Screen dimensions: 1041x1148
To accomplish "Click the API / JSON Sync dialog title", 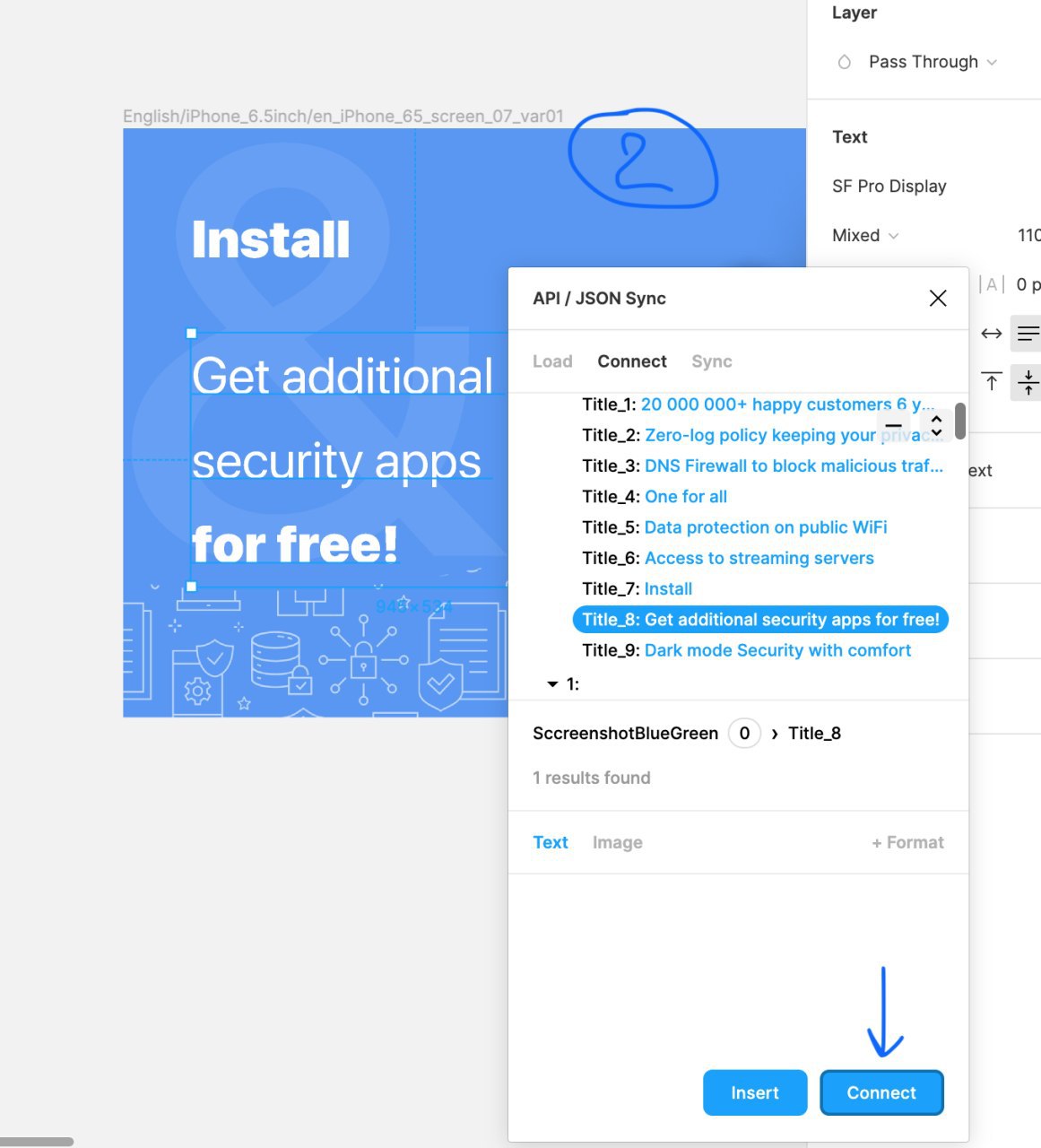I will [599, 298].
